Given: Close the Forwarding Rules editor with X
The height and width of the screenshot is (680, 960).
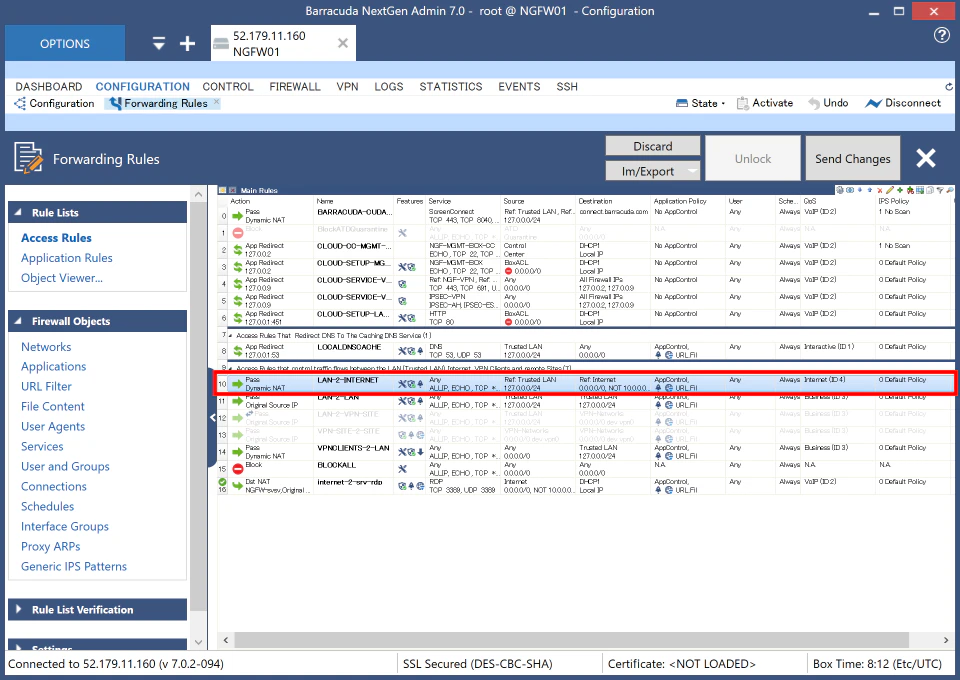Looking at the screenshot, I should pos(926,159).
